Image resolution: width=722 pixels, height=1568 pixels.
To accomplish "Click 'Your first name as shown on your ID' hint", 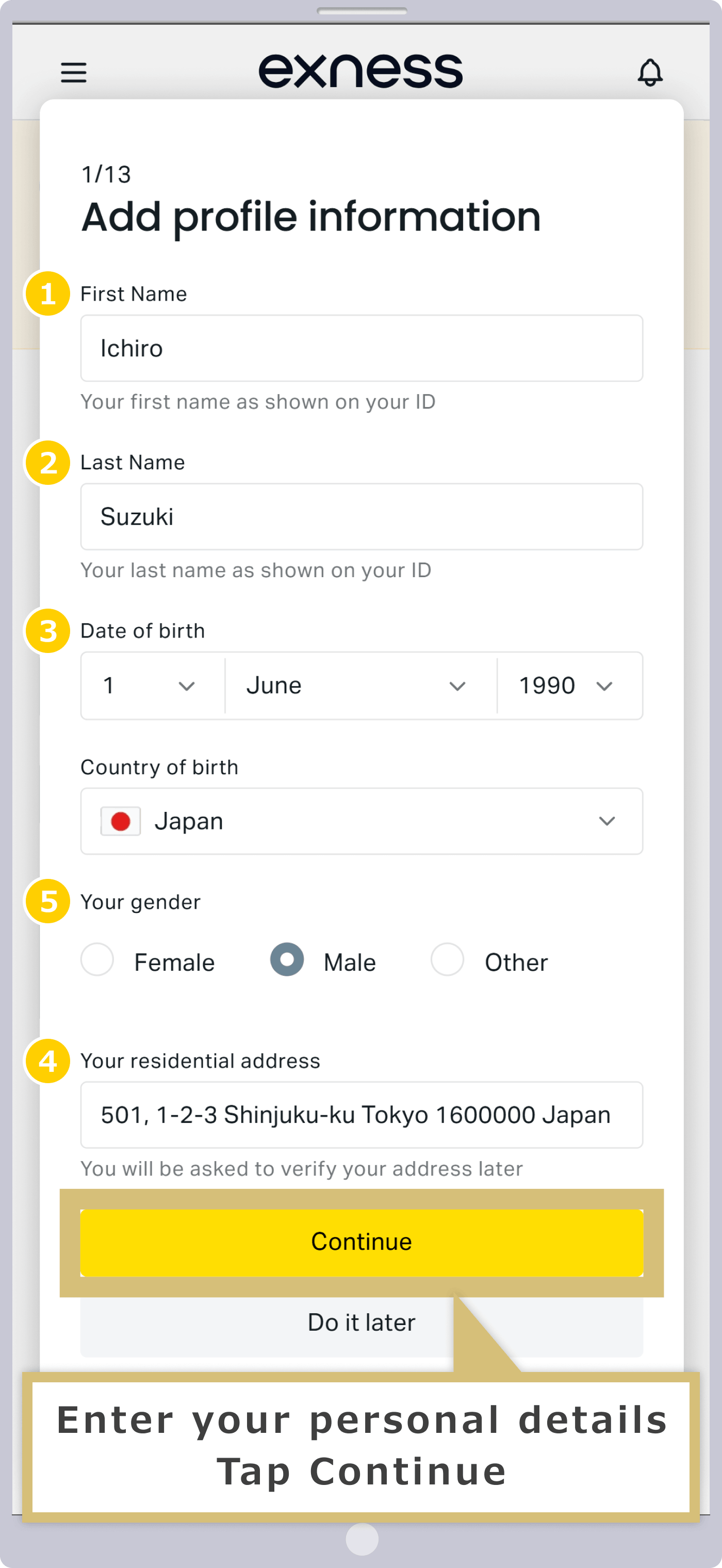I will click(258, 402).
